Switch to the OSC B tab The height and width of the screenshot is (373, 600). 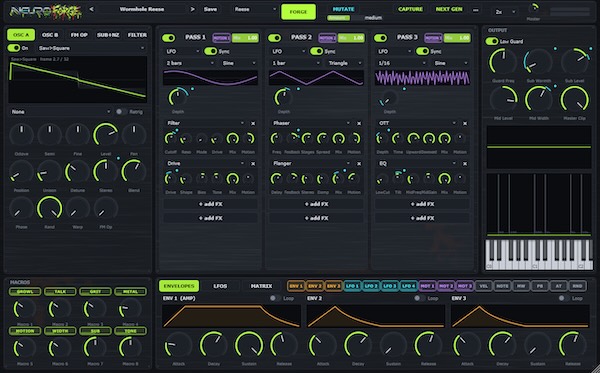tap(50, 35)
